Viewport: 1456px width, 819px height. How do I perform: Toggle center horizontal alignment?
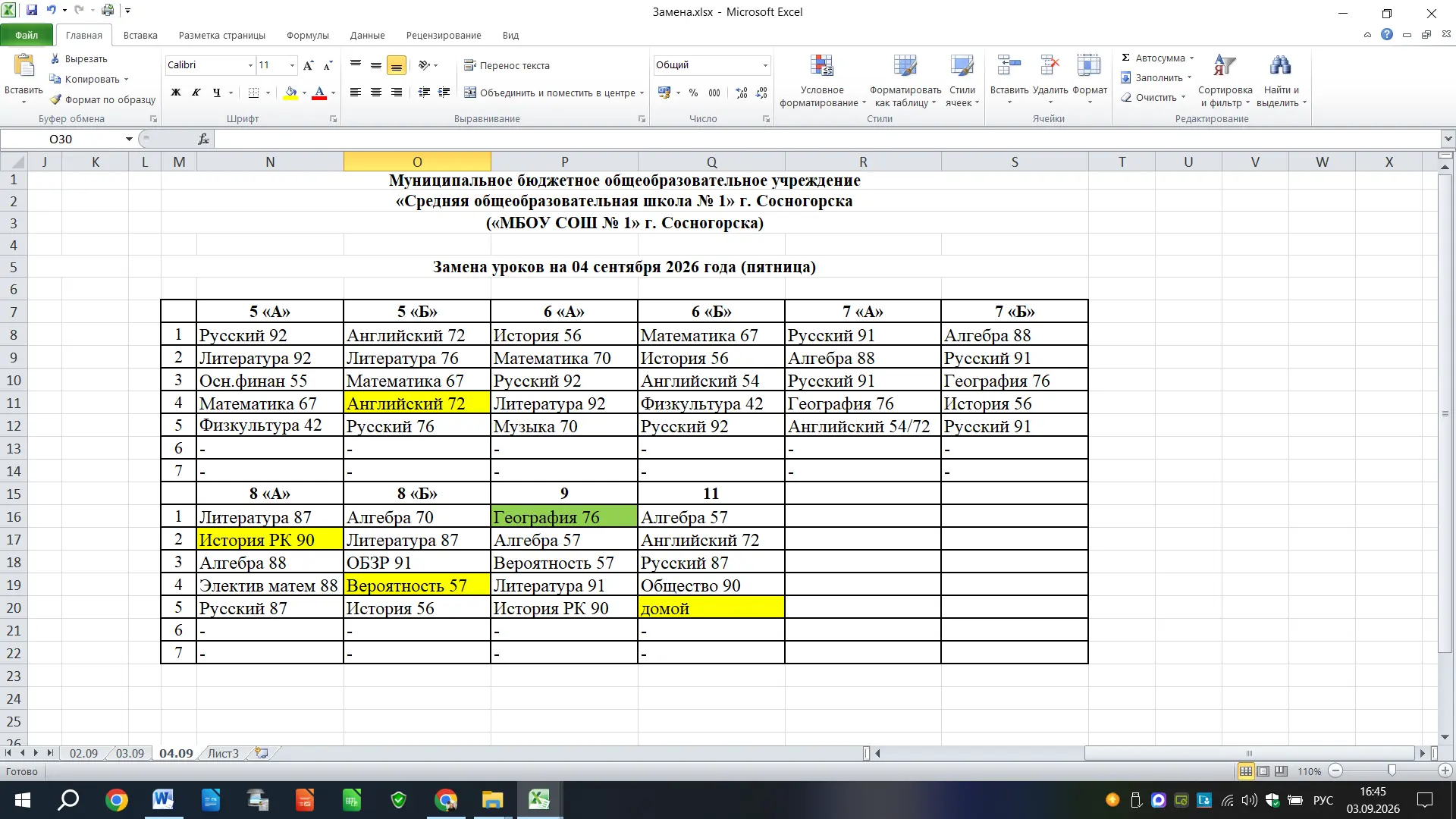[x=375, y=93]
